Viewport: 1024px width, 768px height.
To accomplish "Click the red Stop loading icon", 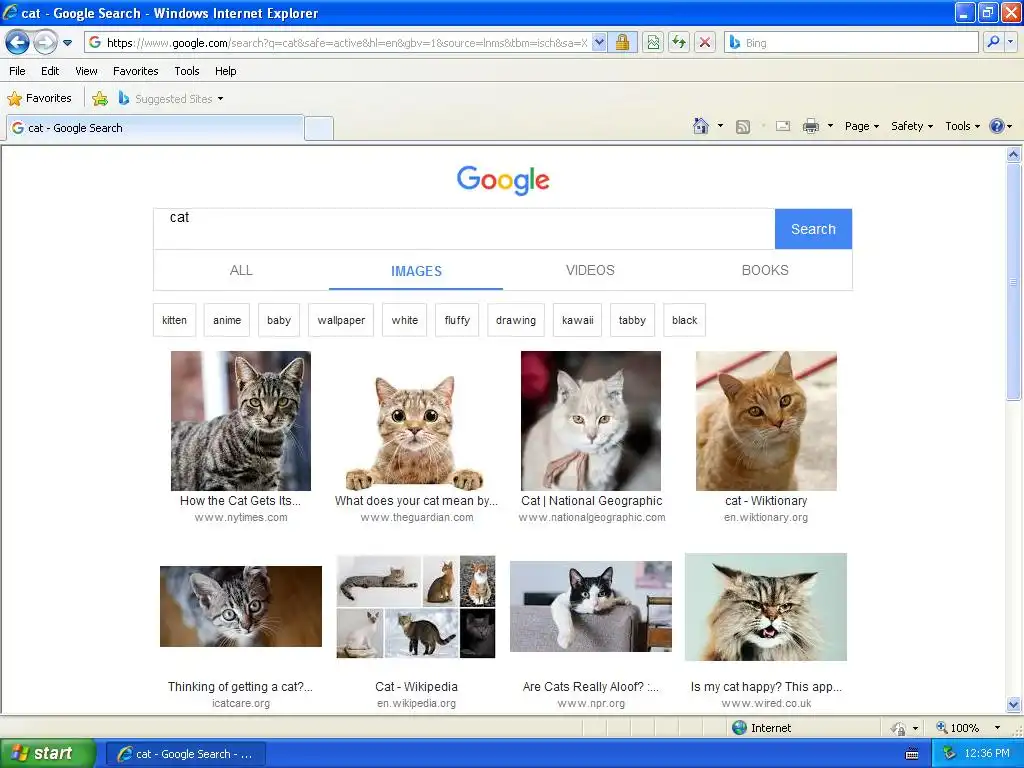I will tap(705, 42).
